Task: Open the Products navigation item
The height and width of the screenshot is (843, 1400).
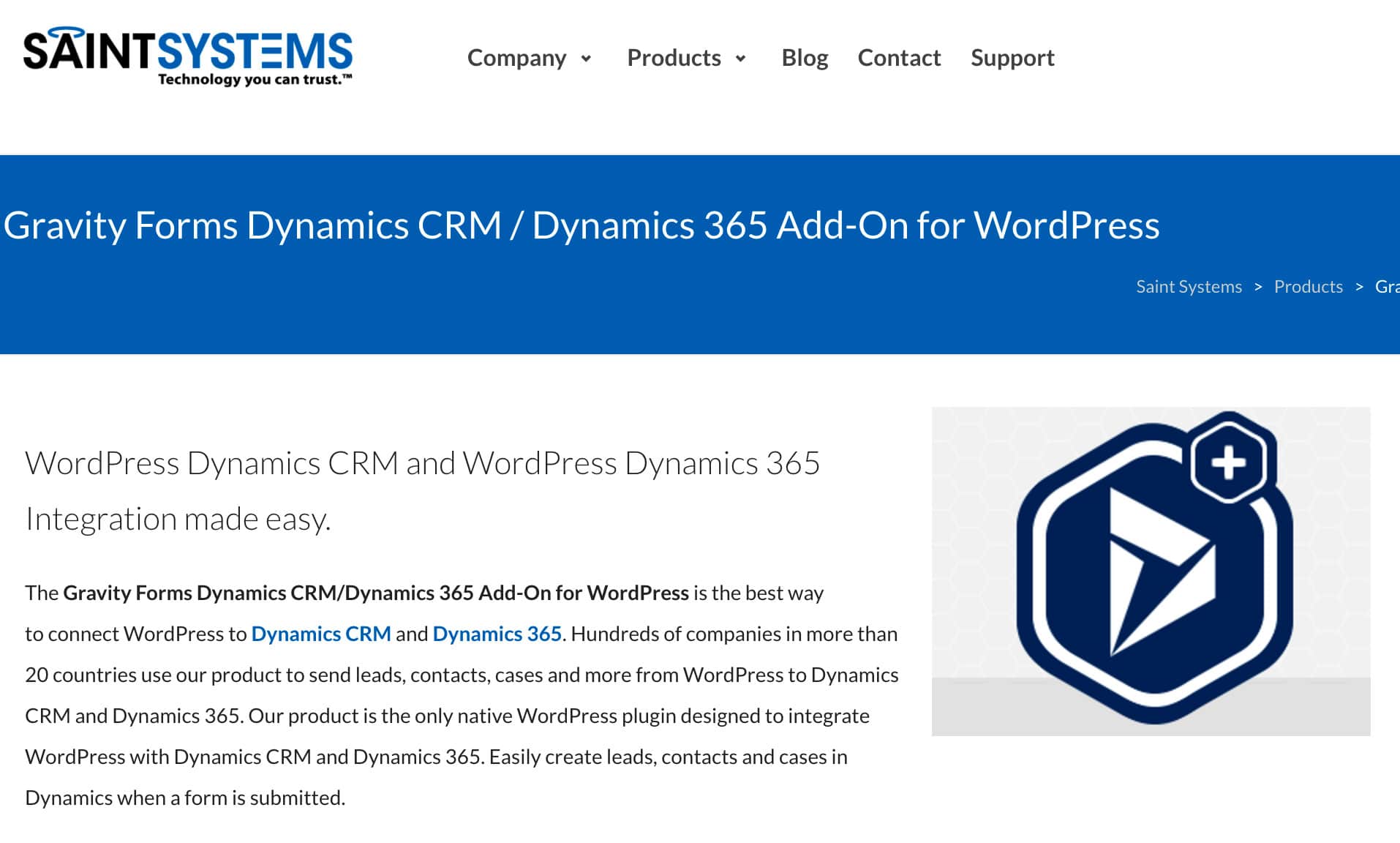Action: pos(674,58)
